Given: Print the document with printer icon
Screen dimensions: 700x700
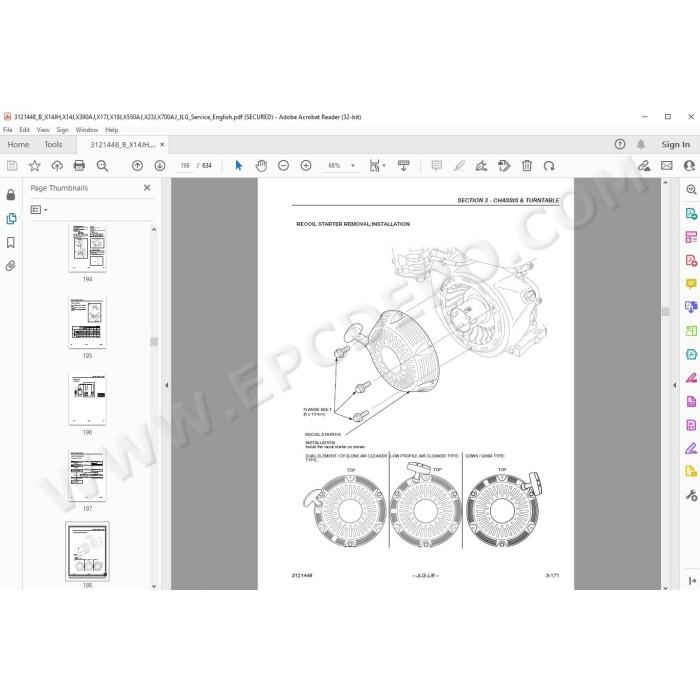Looking at the screenshot, I should pyautogui.click(x=79, y=166).
